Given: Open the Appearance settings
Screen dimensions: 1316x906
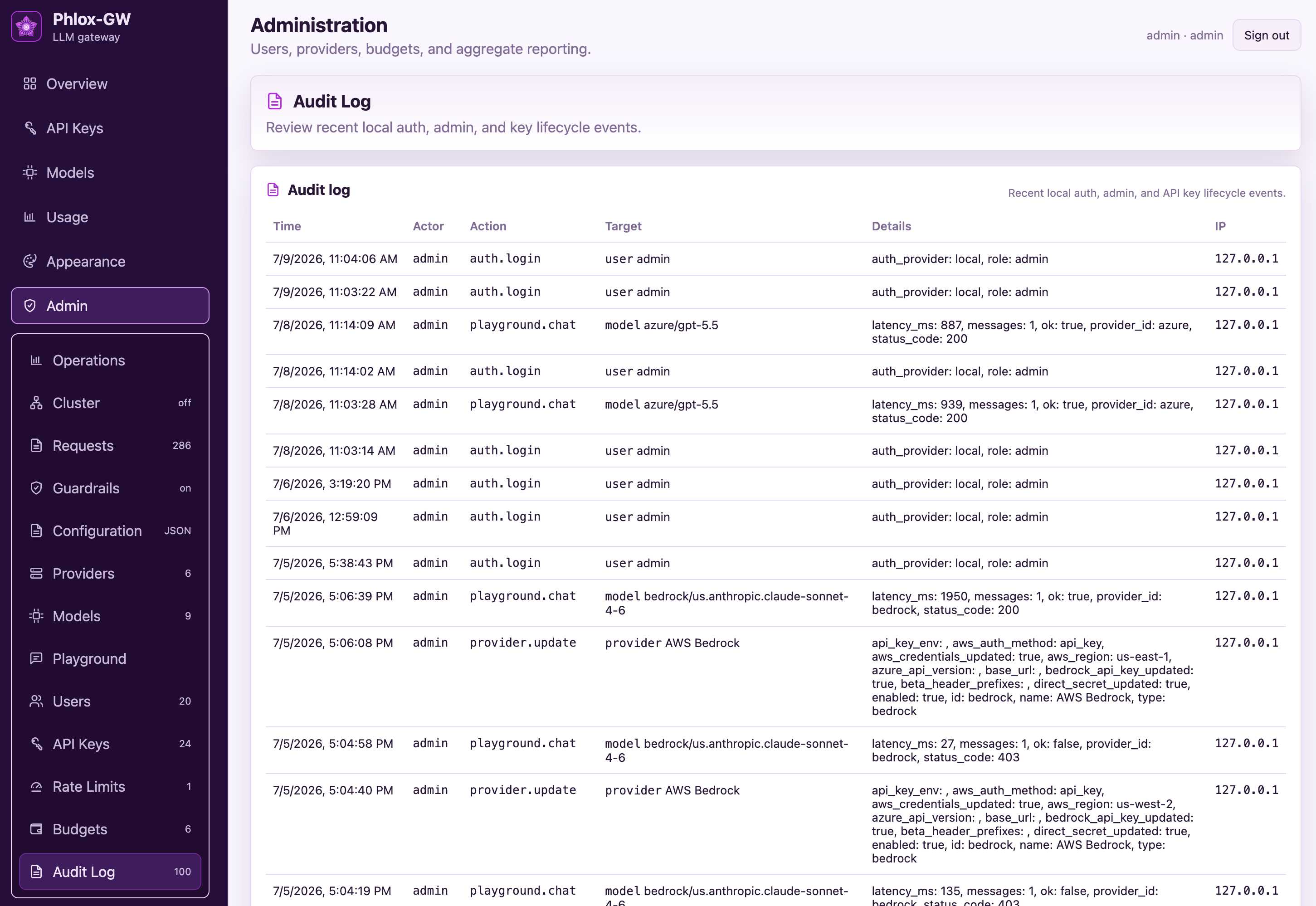Looking at the screenshot, I should pos(110,261).
